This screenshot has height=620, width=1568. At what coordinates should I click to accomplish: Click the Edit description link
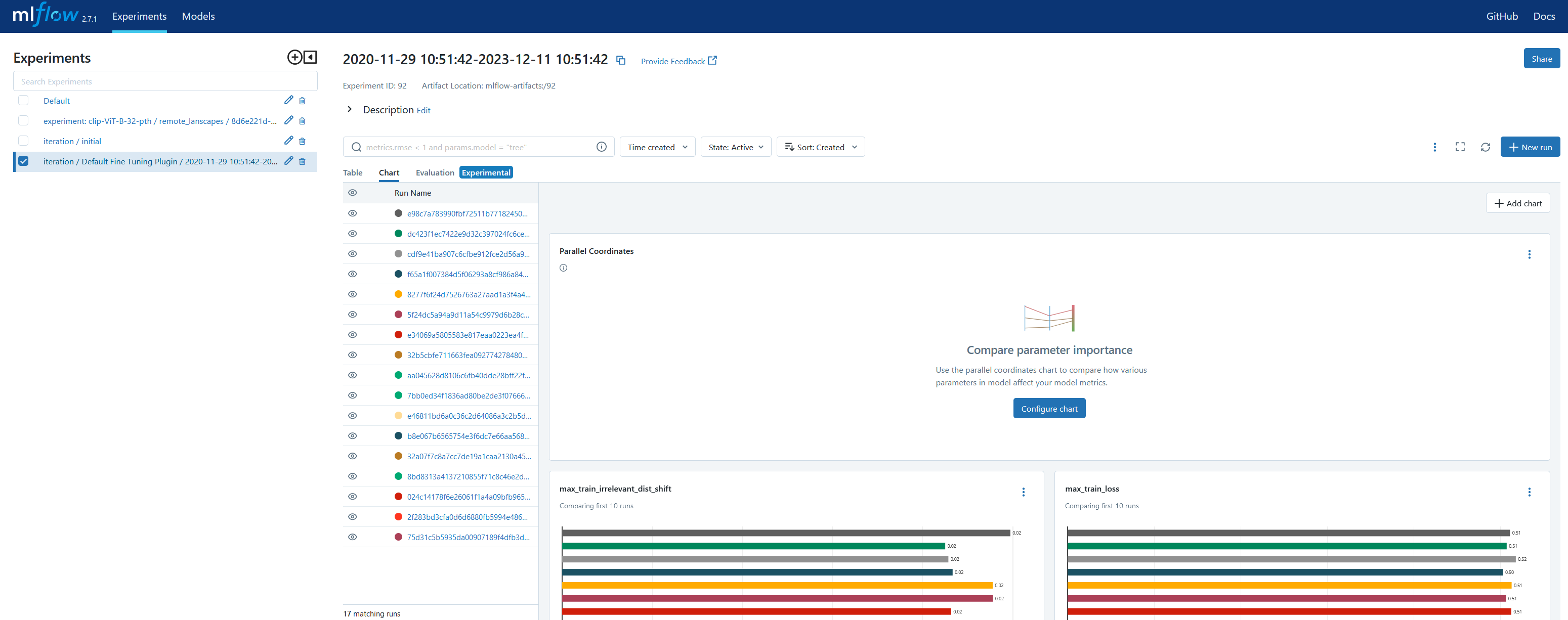[423, 111]
